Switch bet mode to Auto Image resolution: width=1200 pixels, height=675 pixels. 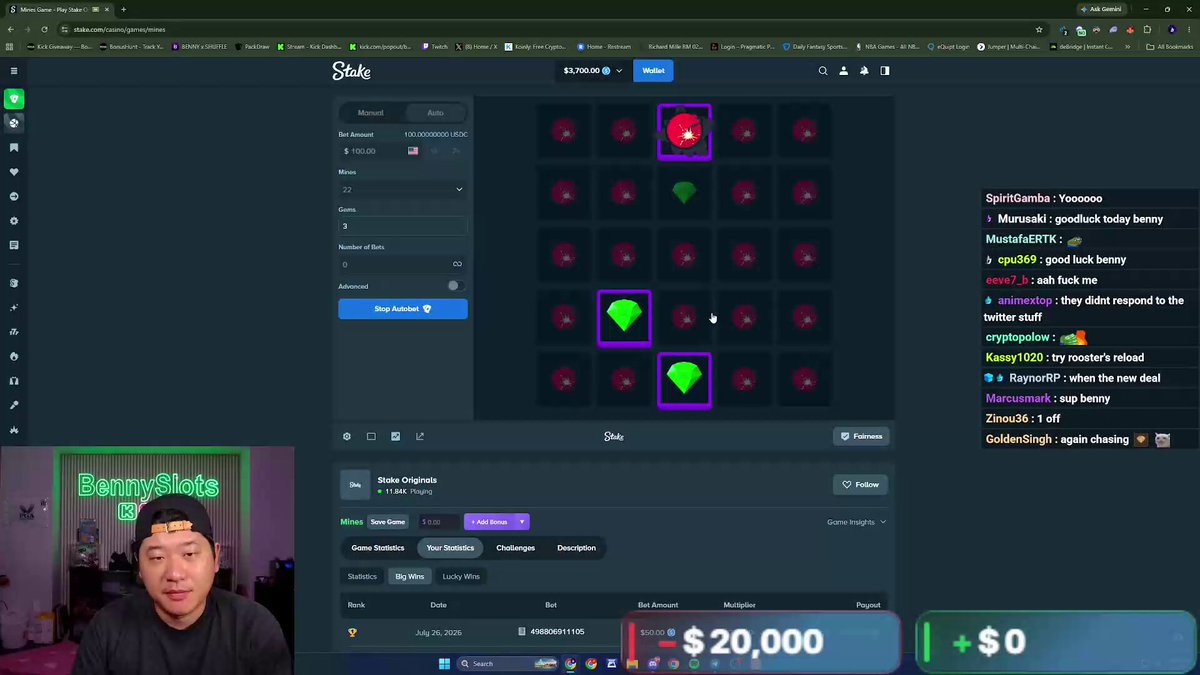click(x=435, y=113)
